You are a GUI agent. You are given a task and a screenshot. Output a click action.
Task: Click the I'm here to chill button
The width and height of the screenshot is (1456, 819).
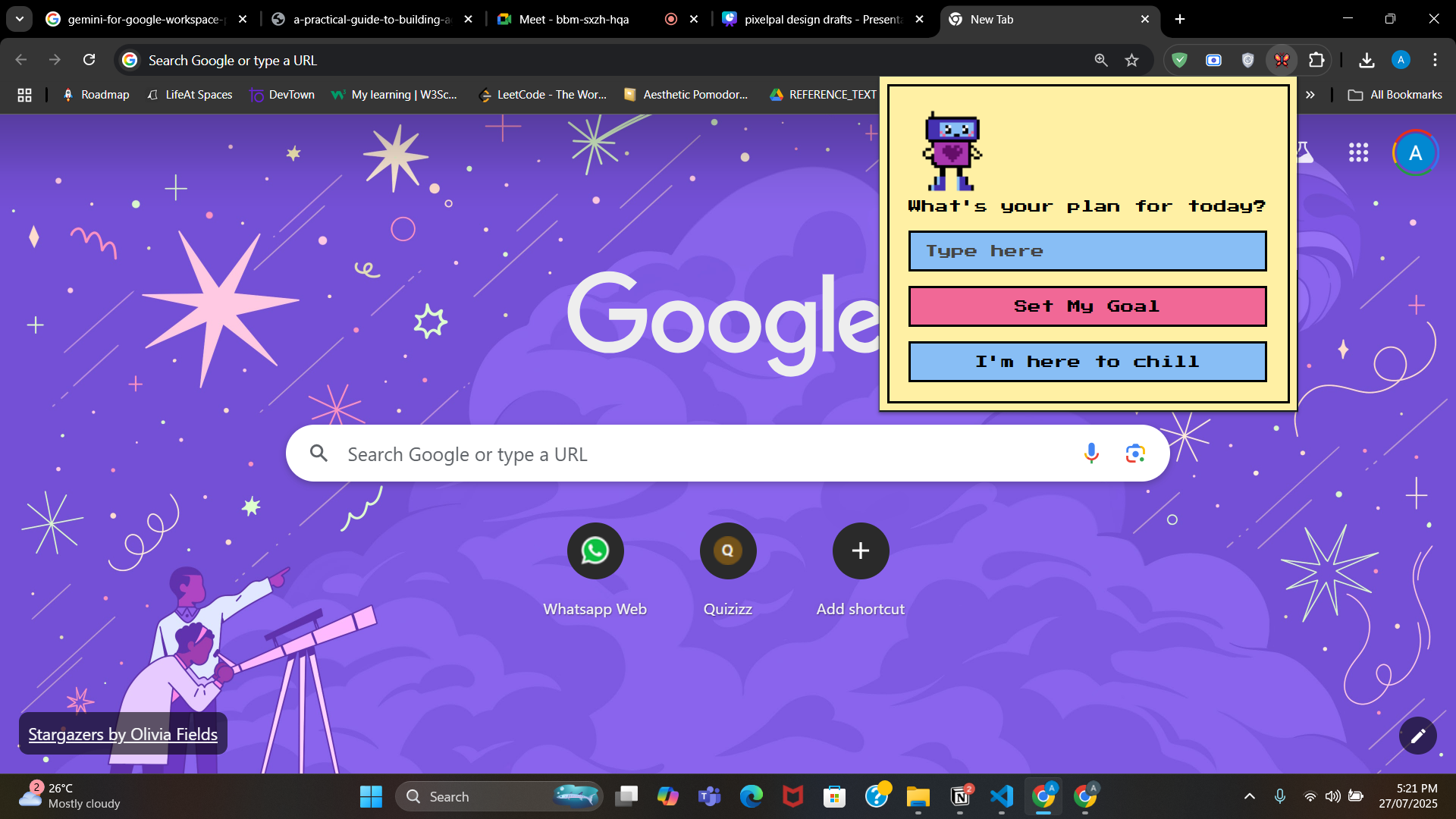[1087, 362]
